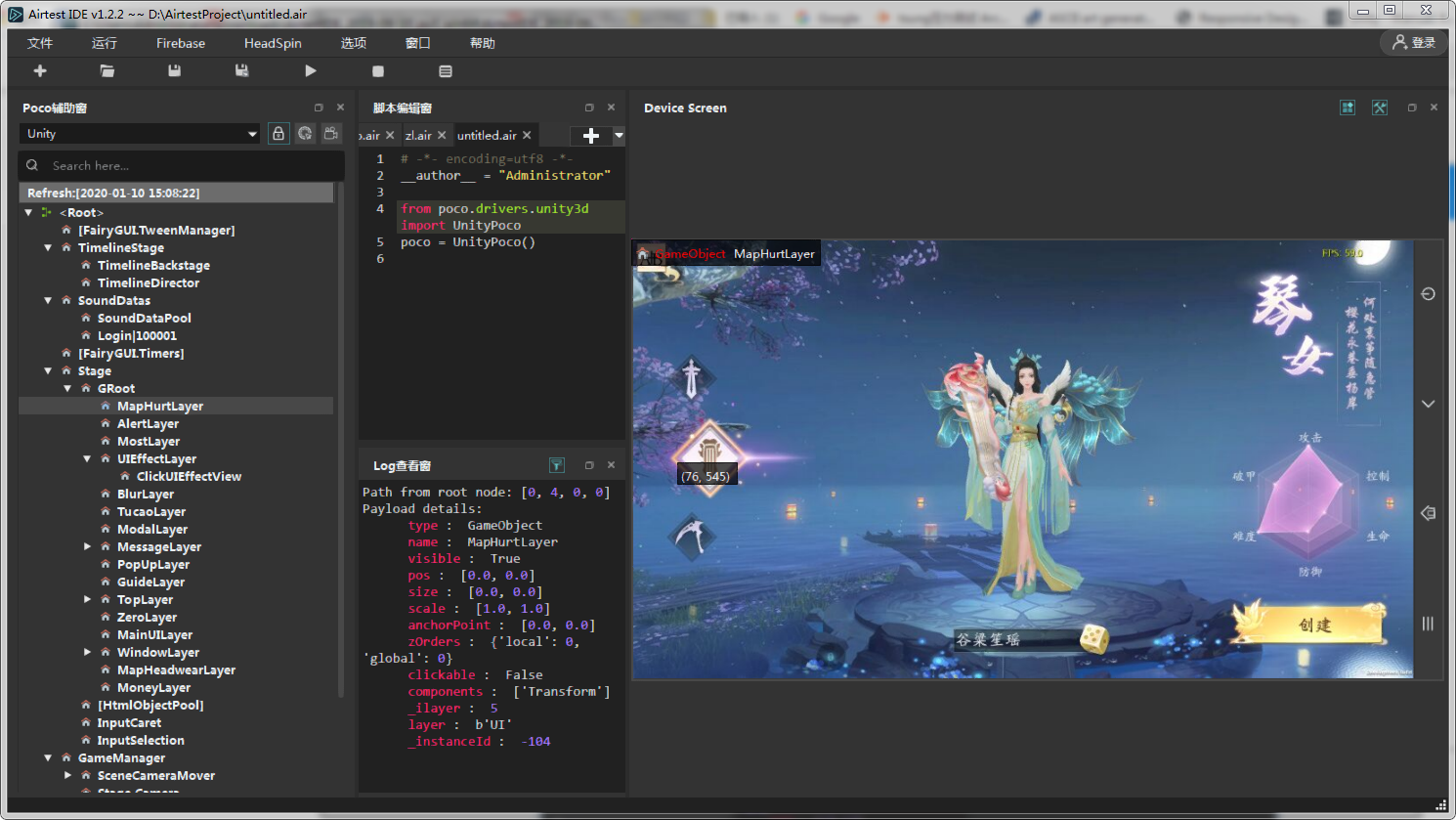This screenshot has width=1456, height=820.
Task: Open the 文件 menu
Action: (x=40, y=43)
